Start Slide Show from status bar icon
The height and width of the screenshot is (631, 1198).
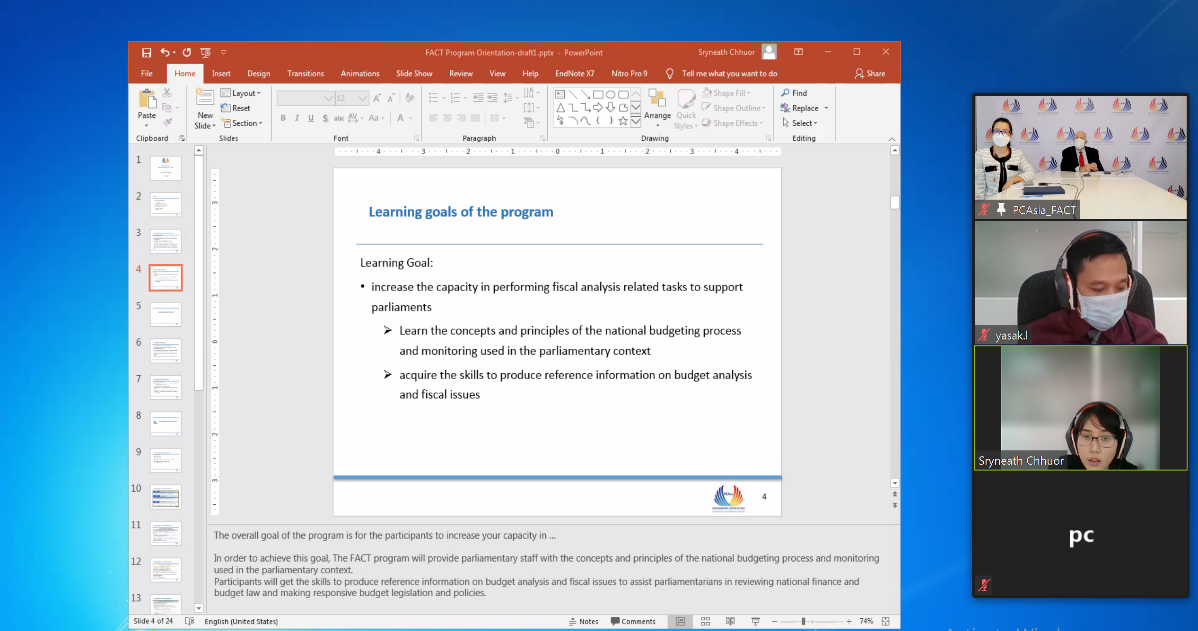[x=756, y=622]
